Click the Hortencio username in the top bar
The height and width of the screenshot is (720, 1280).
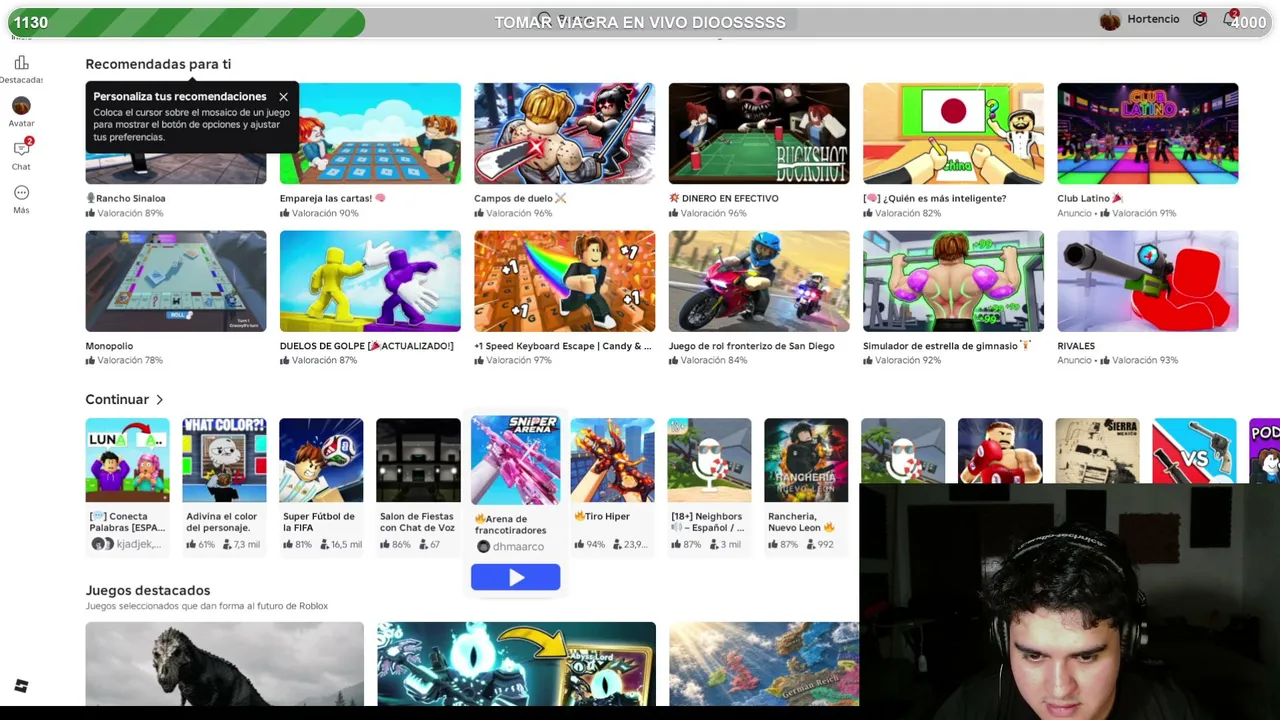click(1153, 19)
